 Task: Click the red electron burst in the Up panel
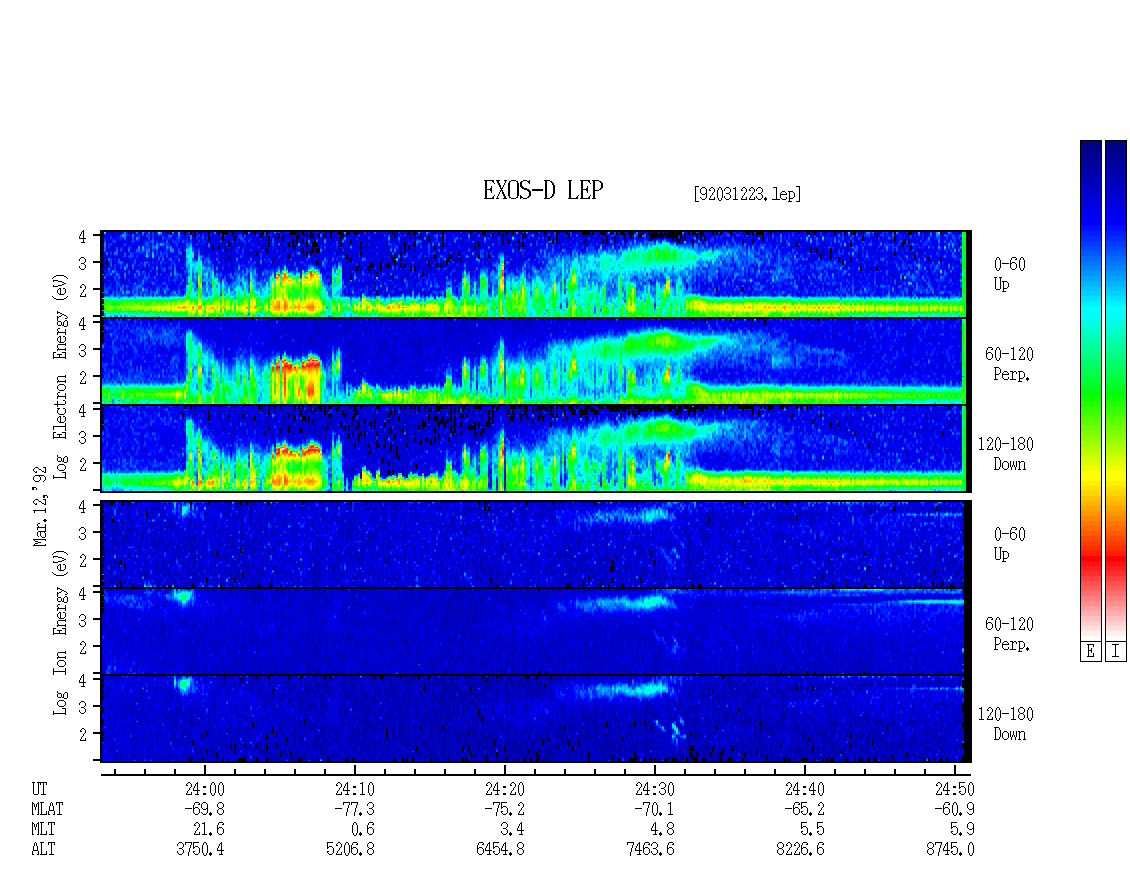coord(297,291)
